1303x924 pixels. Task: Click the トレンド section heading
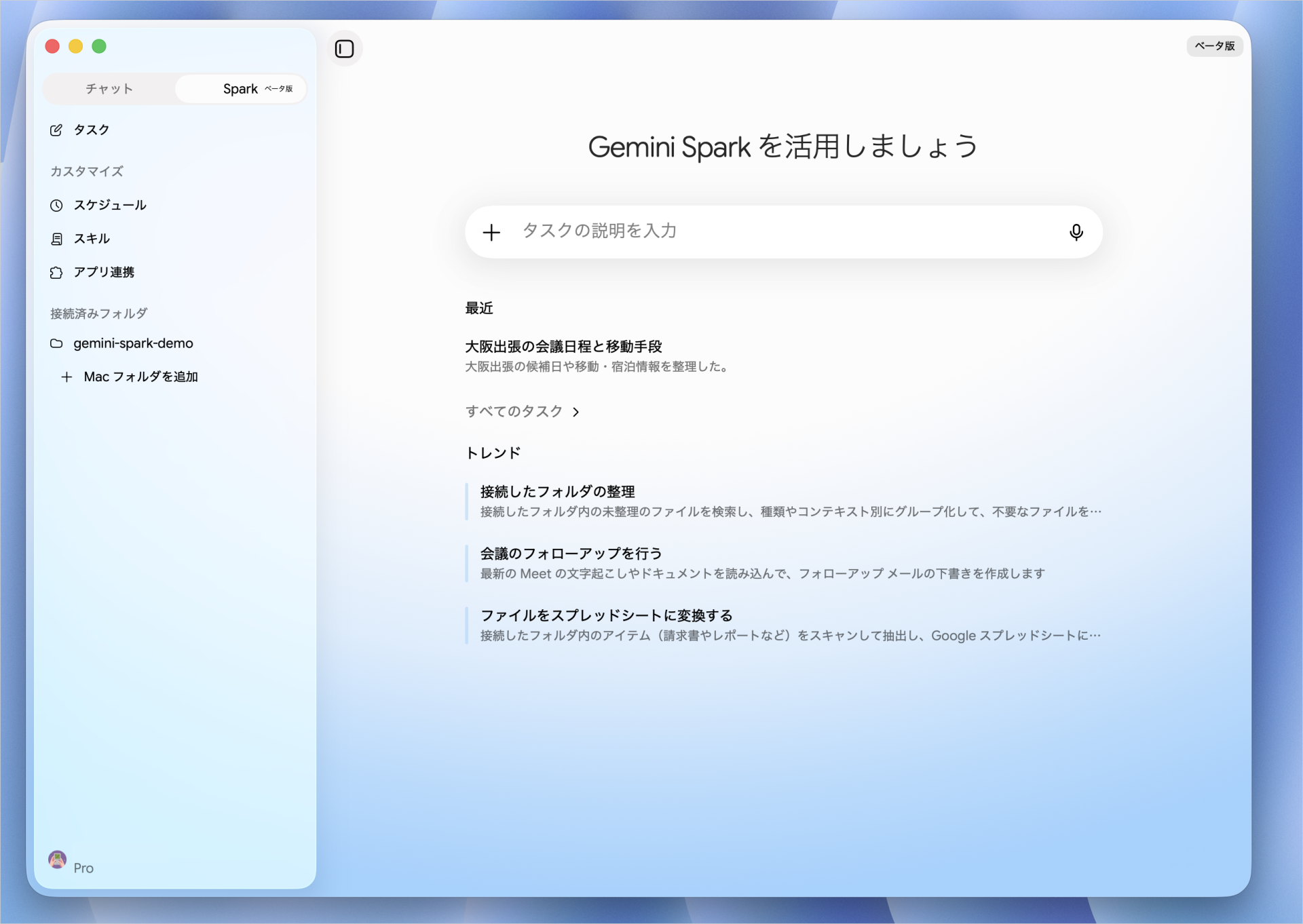493,453
